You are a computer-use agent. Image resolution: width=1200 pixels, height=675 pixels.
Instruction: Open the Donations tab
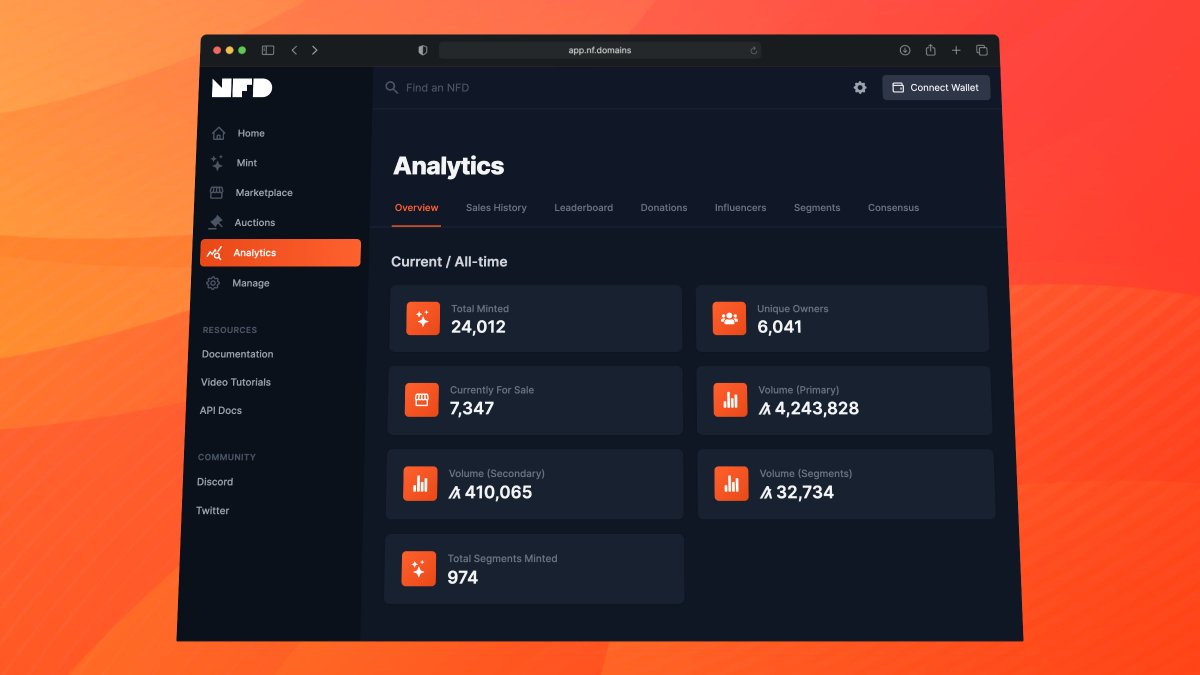664,208
